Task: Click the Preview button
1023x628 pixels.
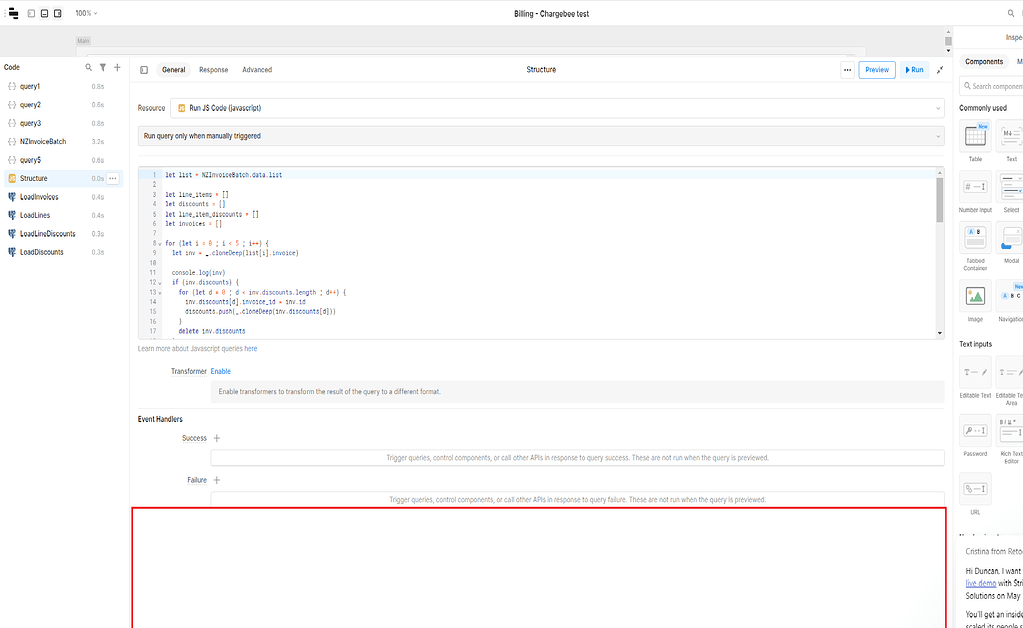Action: [x=877, y=70]
